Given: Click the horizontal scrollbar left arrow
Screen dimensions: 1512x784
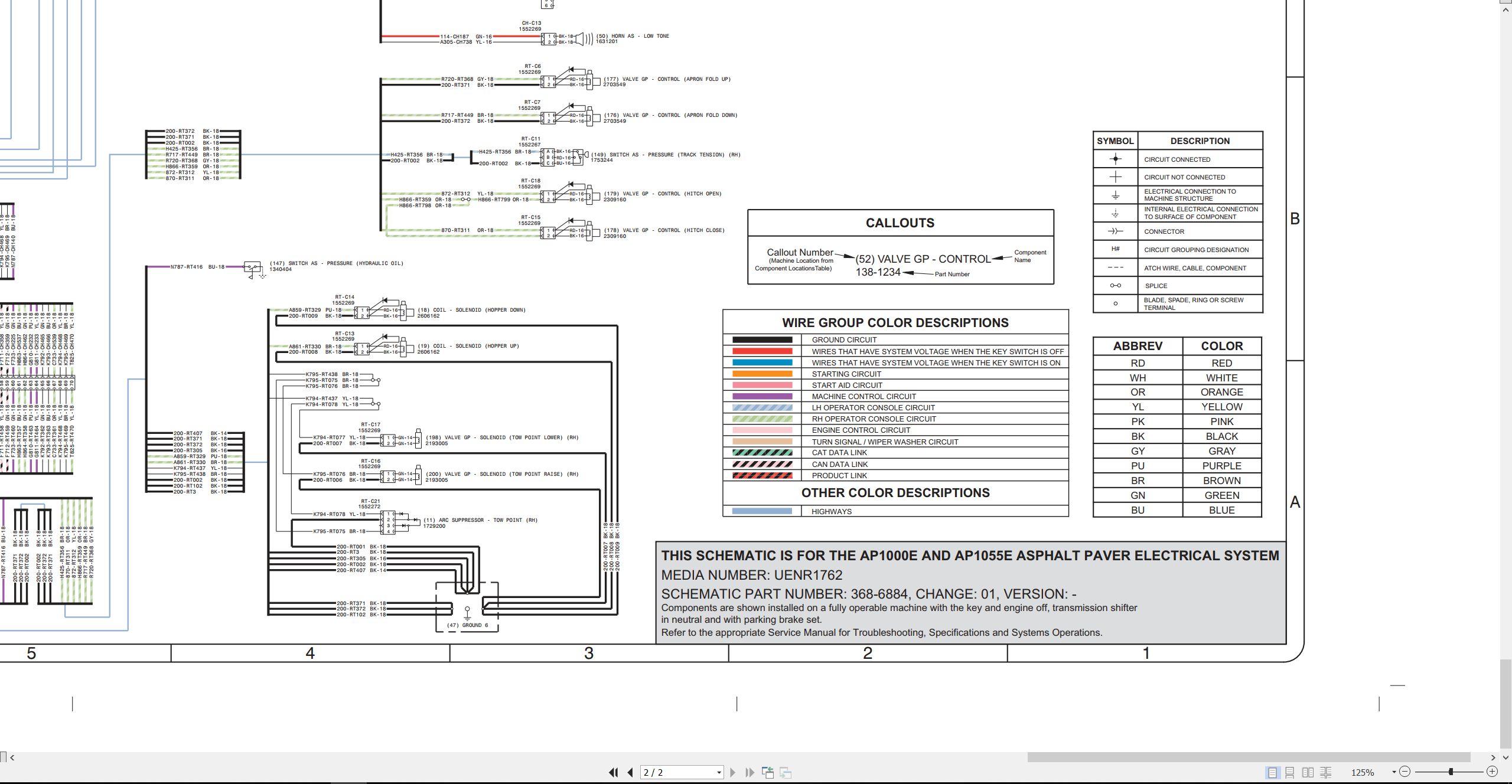Looking at the screenshot, I should (x=12, y=757).
